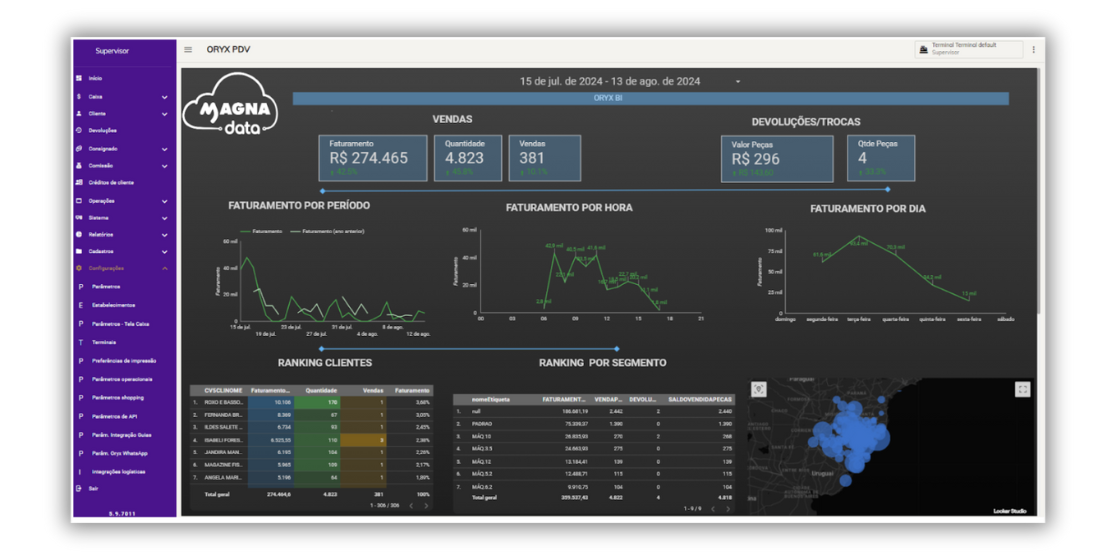The width and height of the screenshot is (1116, 560).
Task: Toggle the hamburger menu beside ORYX PDV
Action: click(x=188, y=50)
